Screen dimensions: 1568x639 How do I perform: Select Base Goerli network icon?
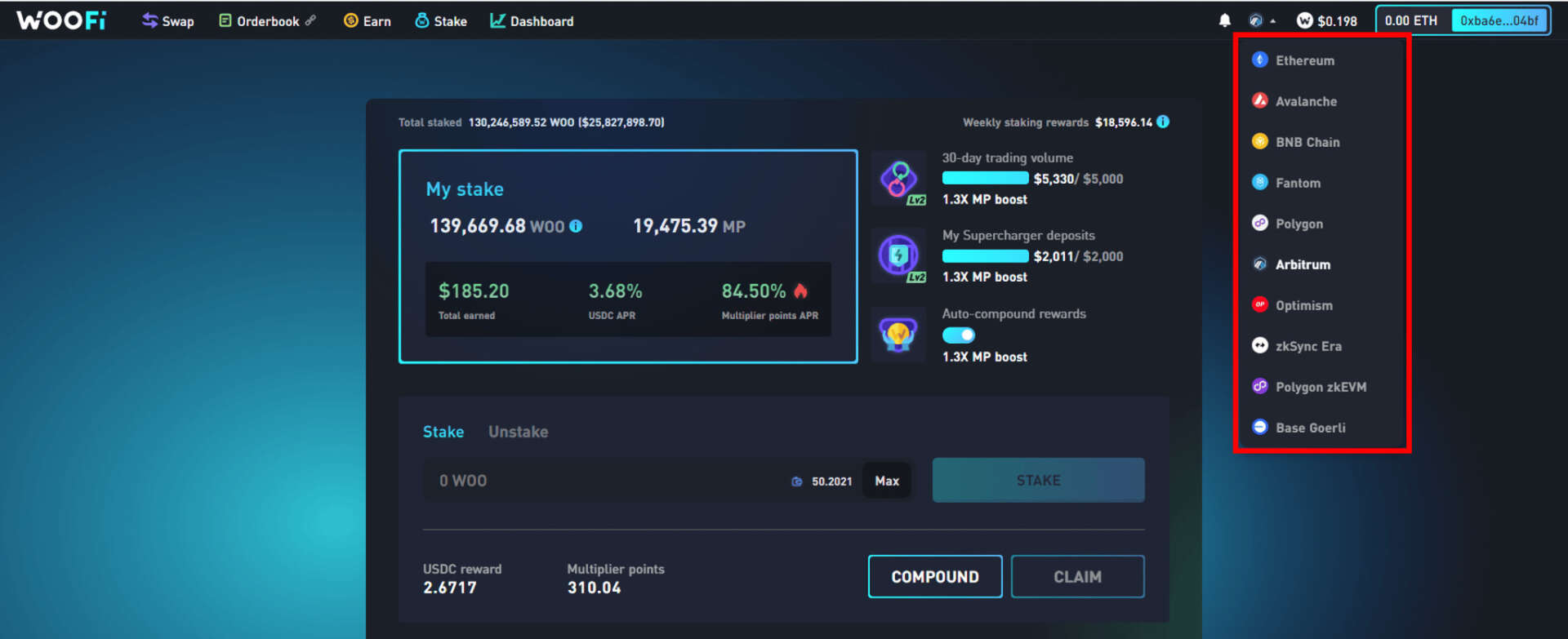(x=1259, y=427)
